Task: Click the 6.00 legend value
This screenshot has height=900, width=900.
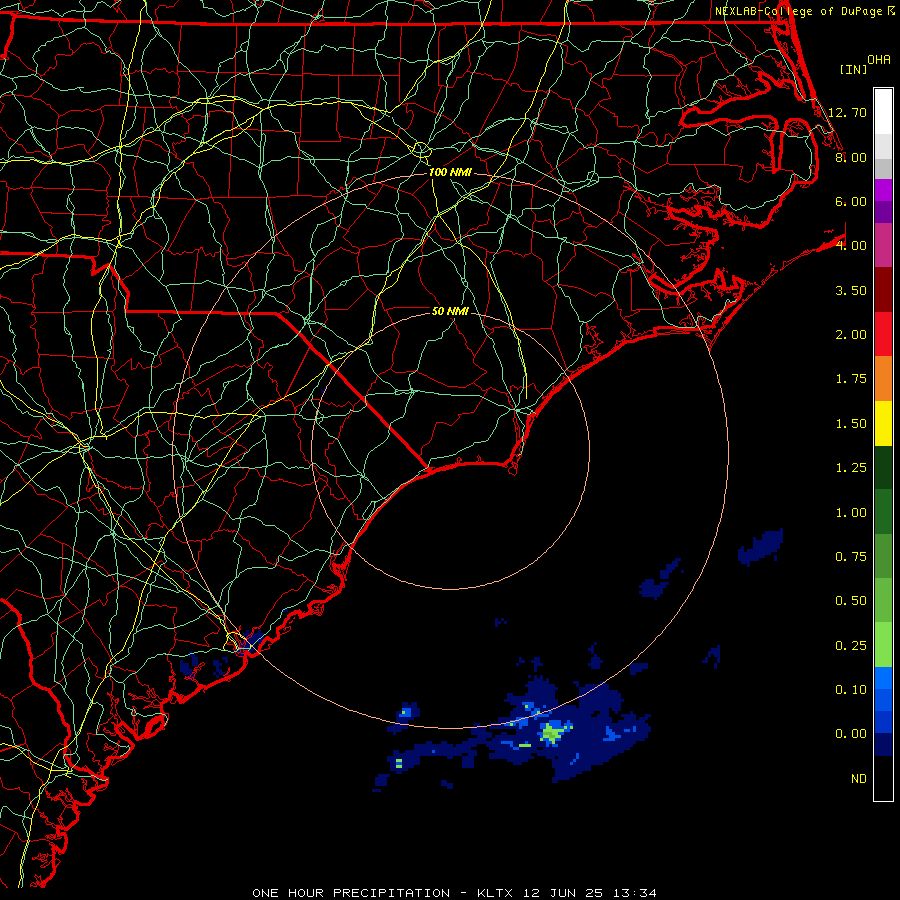Action: tap(851, 201)
